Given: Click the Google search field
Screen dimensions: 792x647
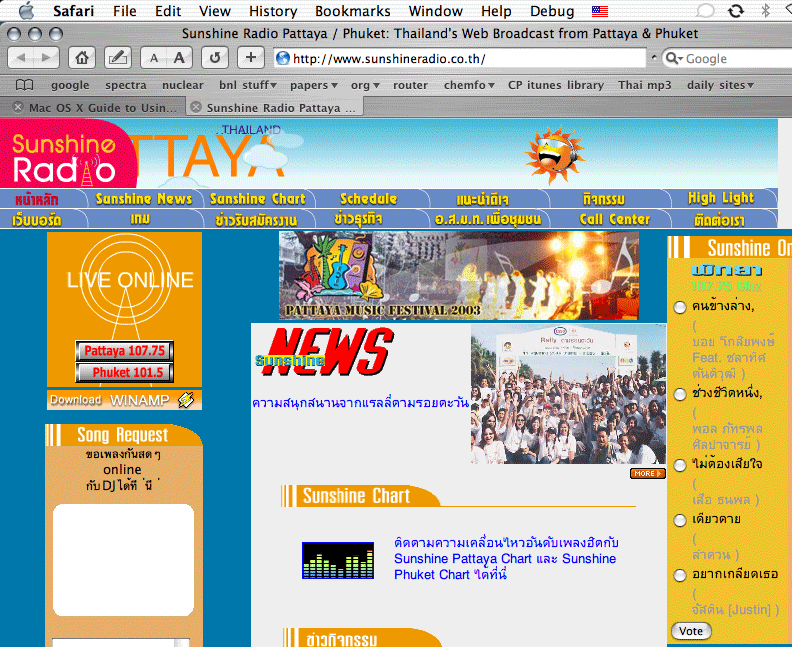Looking at the screenshot, I should click(x=728, y=58).
